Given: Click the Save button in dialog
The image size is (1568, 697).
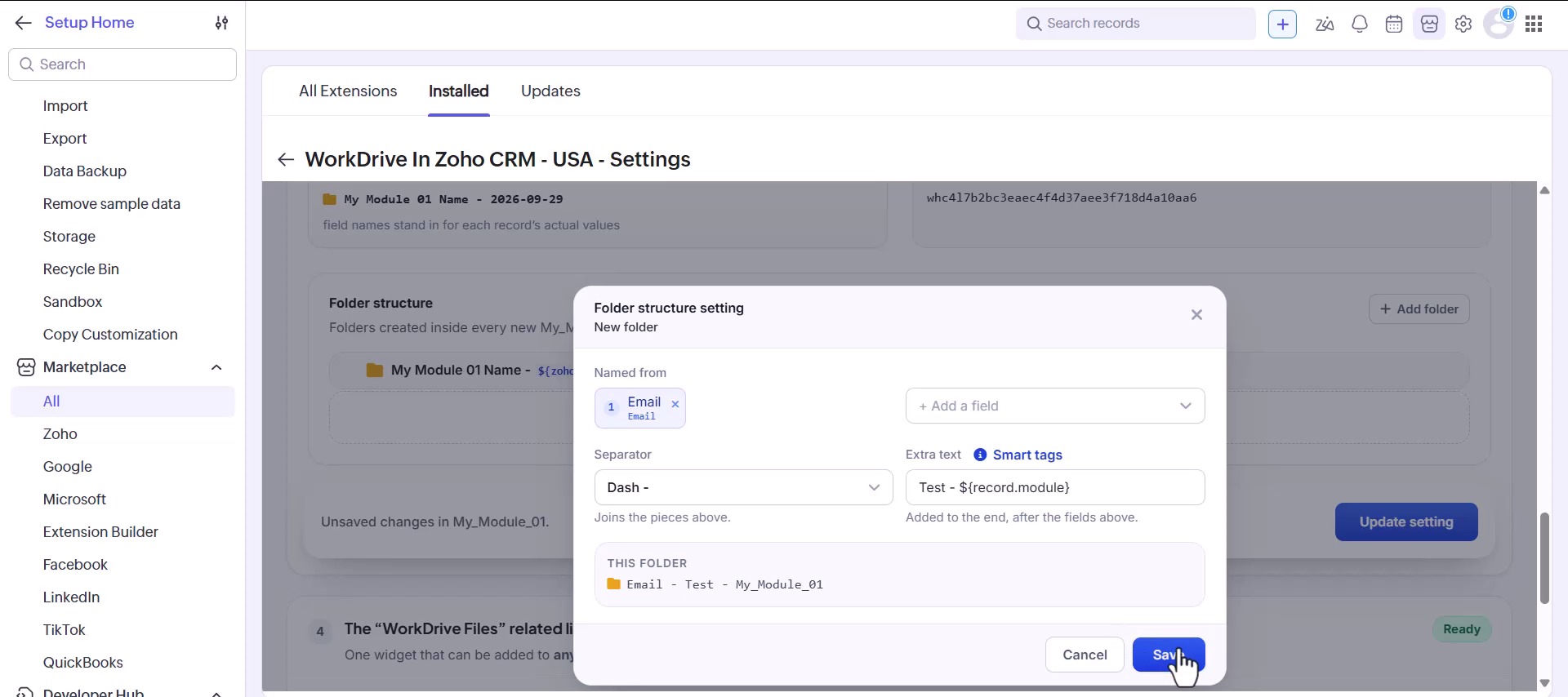Looking at the screenshot, I should [x=1169, y=655].
